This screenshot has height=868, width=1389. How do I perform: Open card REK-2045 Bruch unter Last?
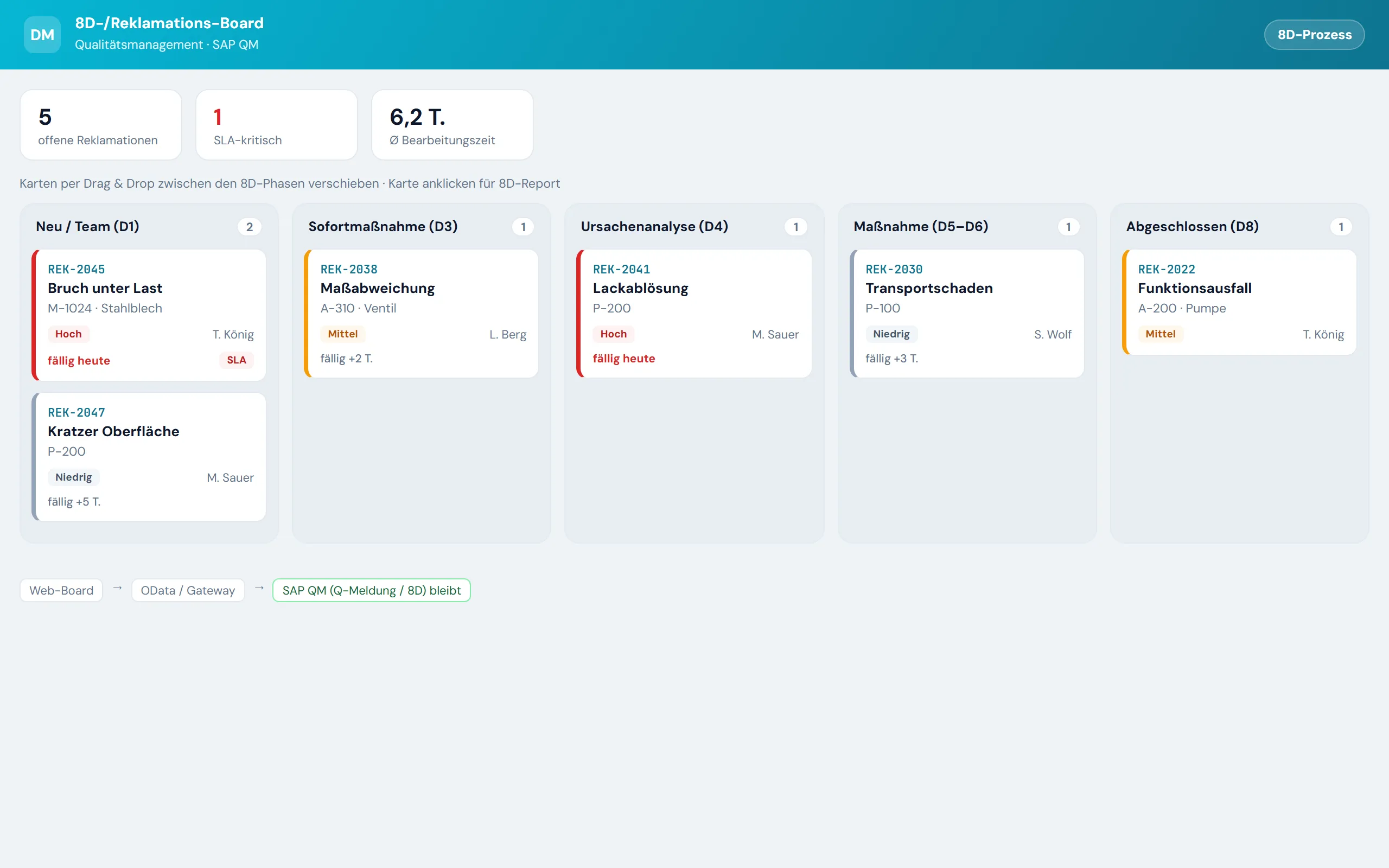(x=149, y=315)
